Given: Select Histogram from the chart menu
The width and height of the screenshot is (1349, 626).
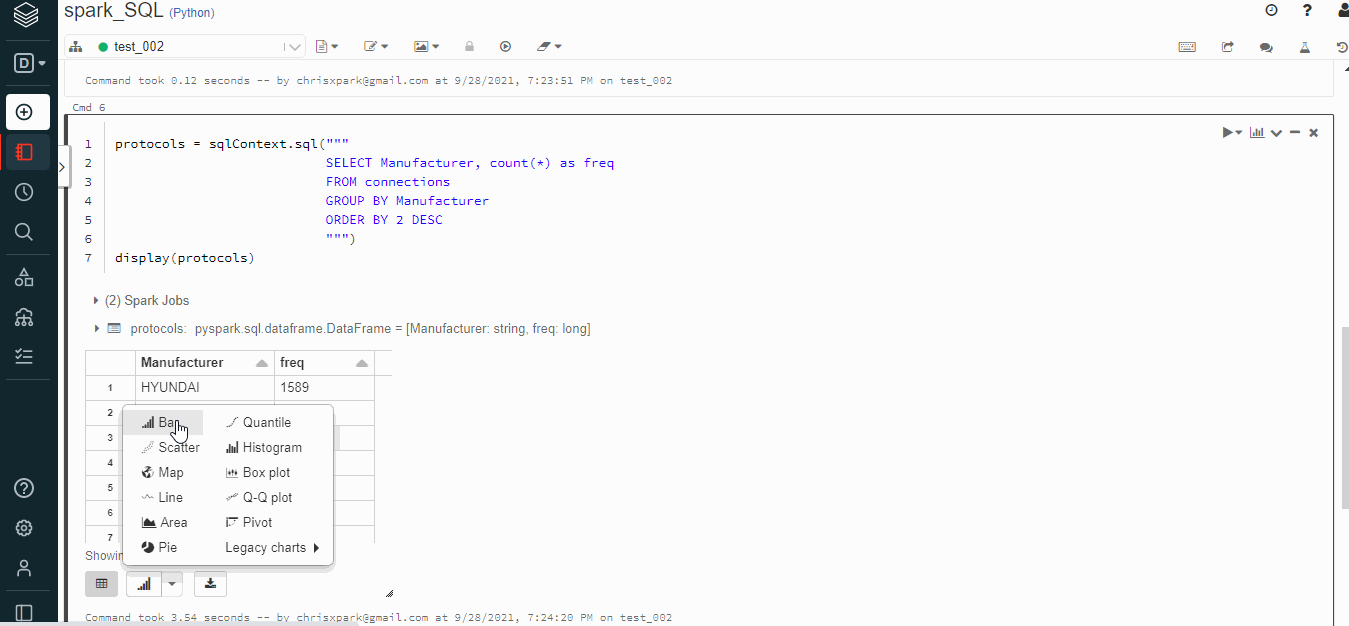Looking at the screenshot, I should point(271,447).
